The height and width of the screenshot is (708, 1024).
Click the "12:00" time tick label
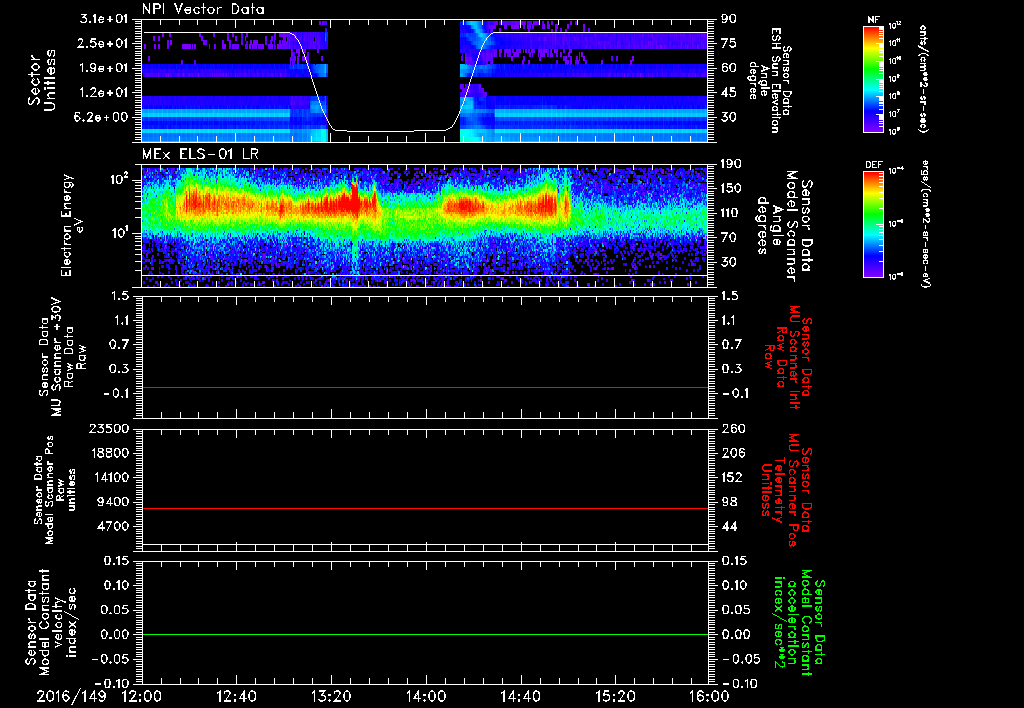[142, 696]
